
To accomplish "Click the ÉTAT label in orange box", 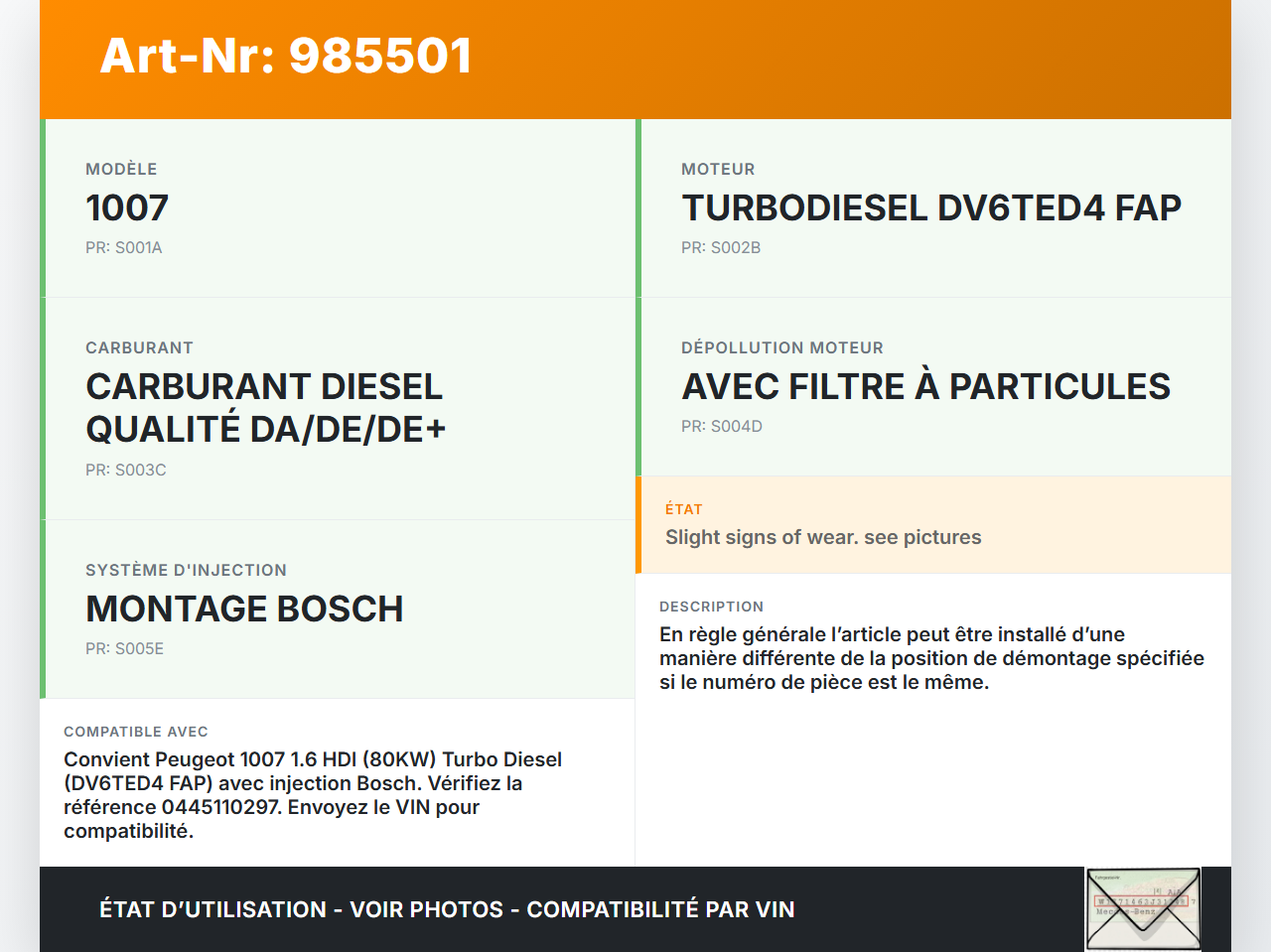I will (683, 509).
